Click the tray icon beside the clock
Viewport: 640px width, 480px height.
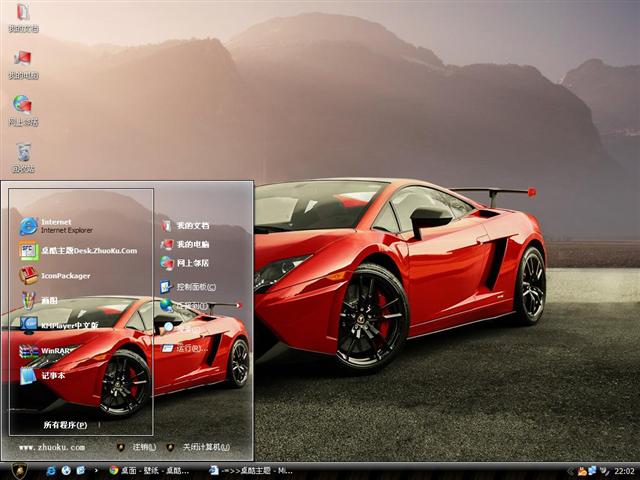604,471
